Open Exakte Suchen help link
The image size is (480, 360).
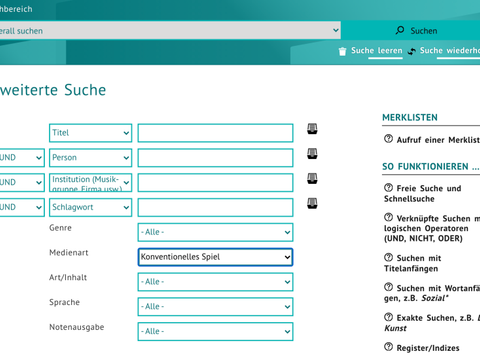pos(432,323)
